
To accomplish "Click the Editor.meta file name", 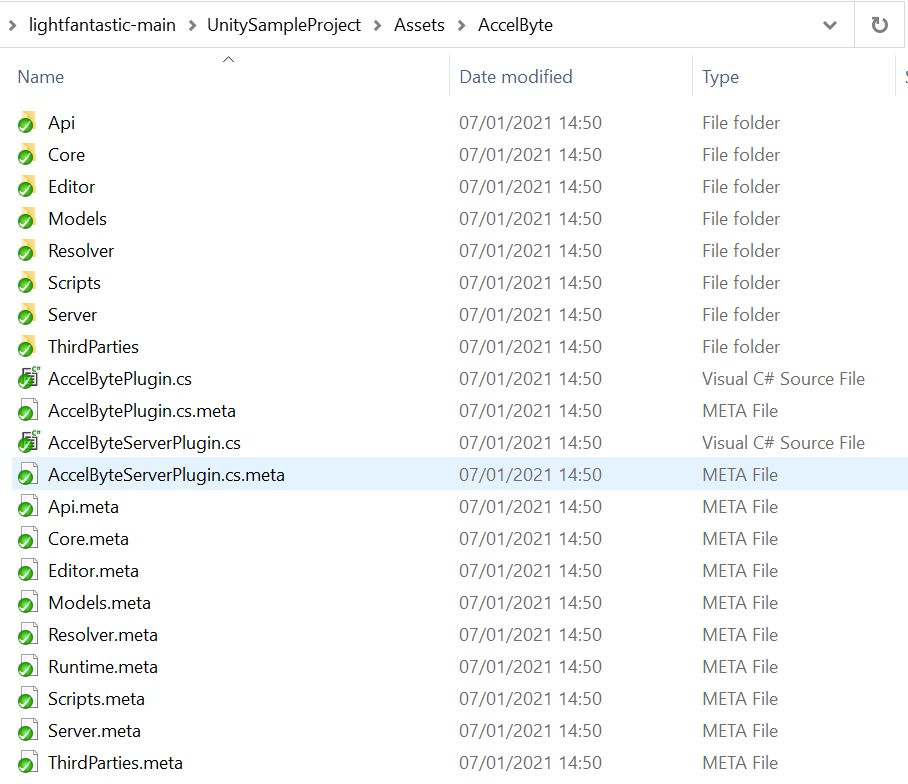I will [x=93, y=571].
